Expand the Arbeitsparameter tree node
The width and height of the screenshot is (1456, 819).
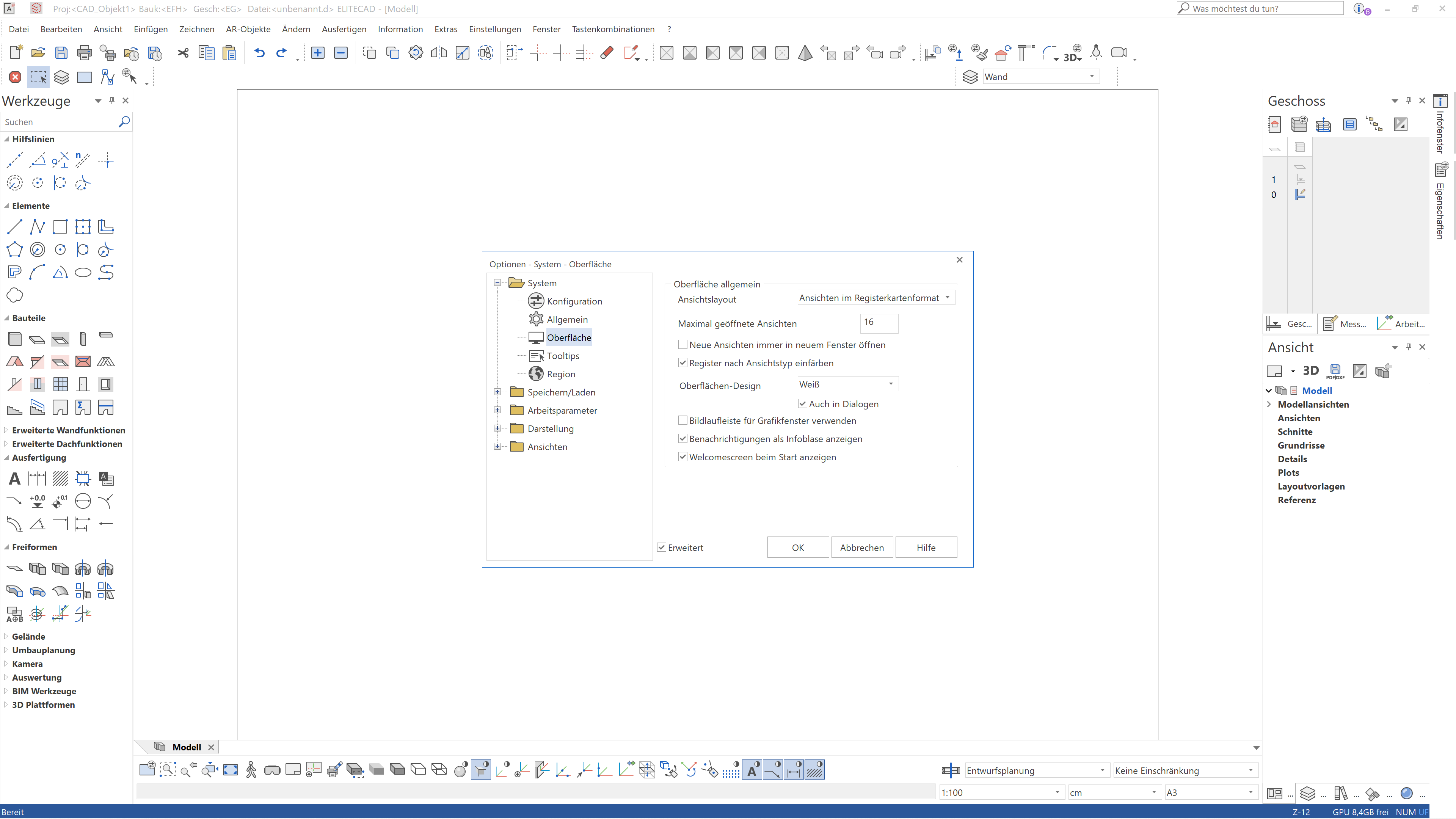[498, 410]
